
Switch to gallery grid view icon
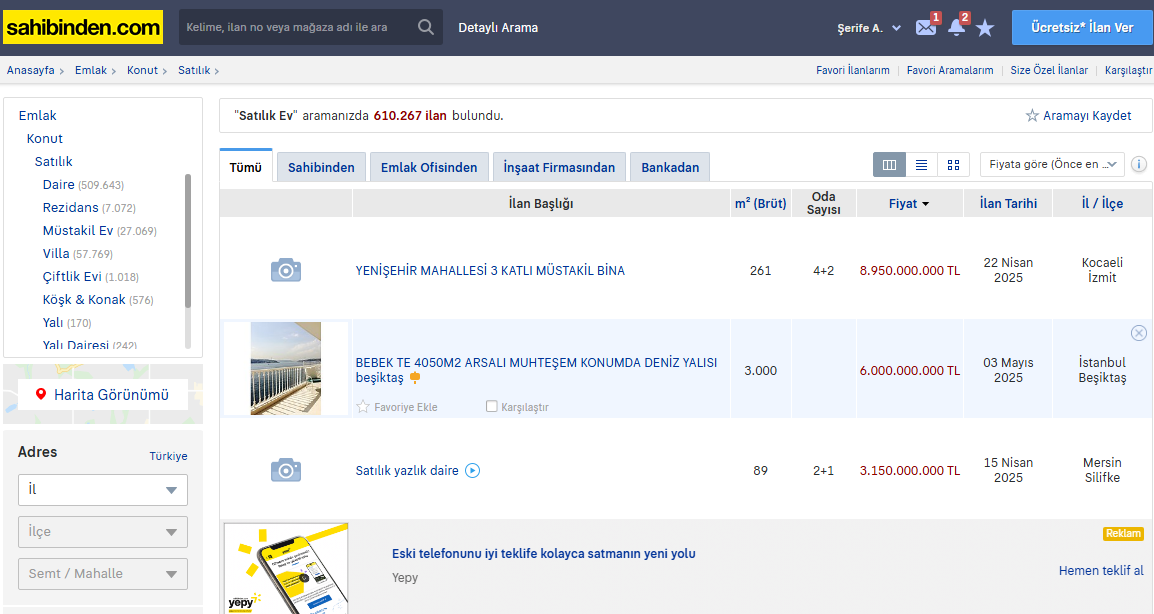tap(953, 165)
